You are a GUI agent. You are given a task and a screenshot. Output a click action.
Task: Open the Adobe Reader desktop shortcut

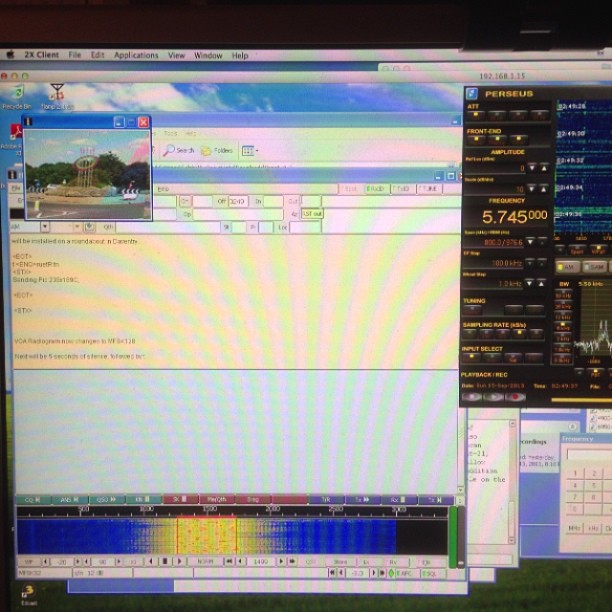pos(15,132)
